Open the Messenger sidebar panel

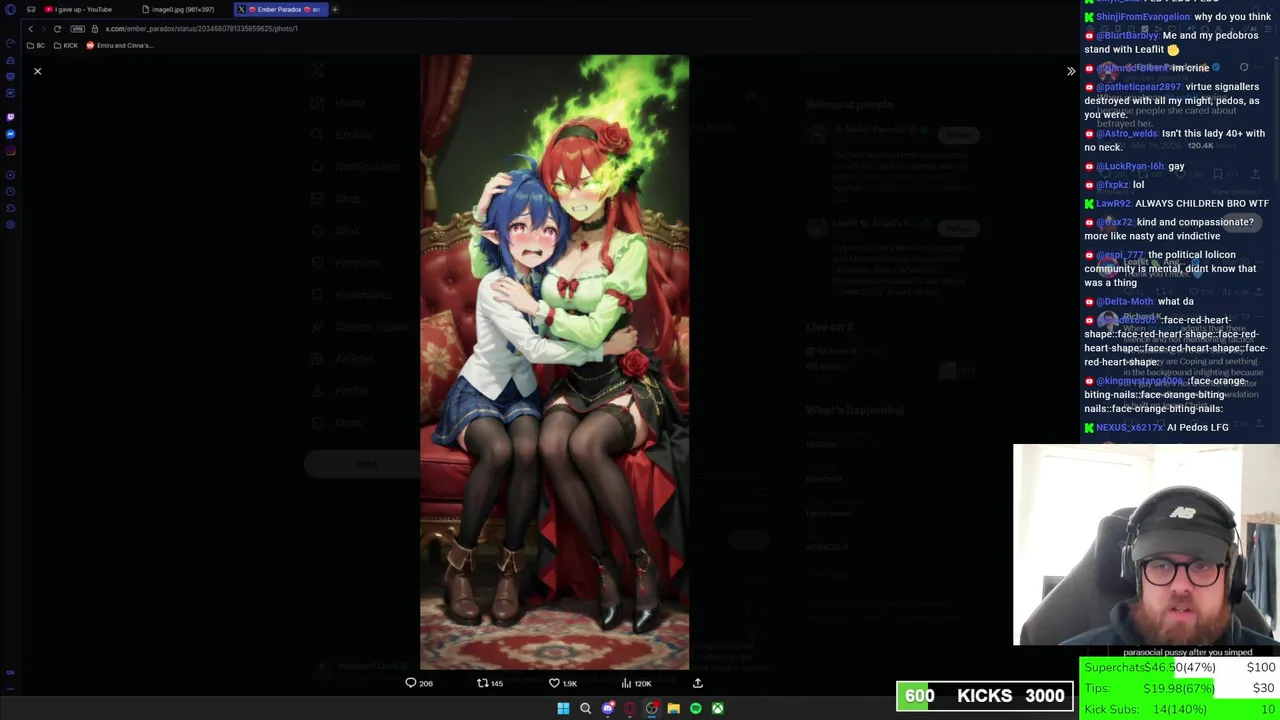tap(10, 134)
